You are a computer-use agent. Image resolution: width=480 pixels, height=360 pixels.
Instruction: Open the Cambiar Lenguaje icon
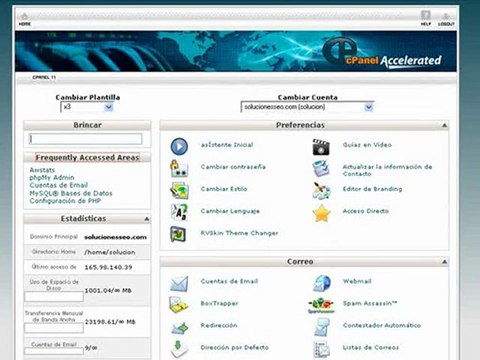[179, 212]
